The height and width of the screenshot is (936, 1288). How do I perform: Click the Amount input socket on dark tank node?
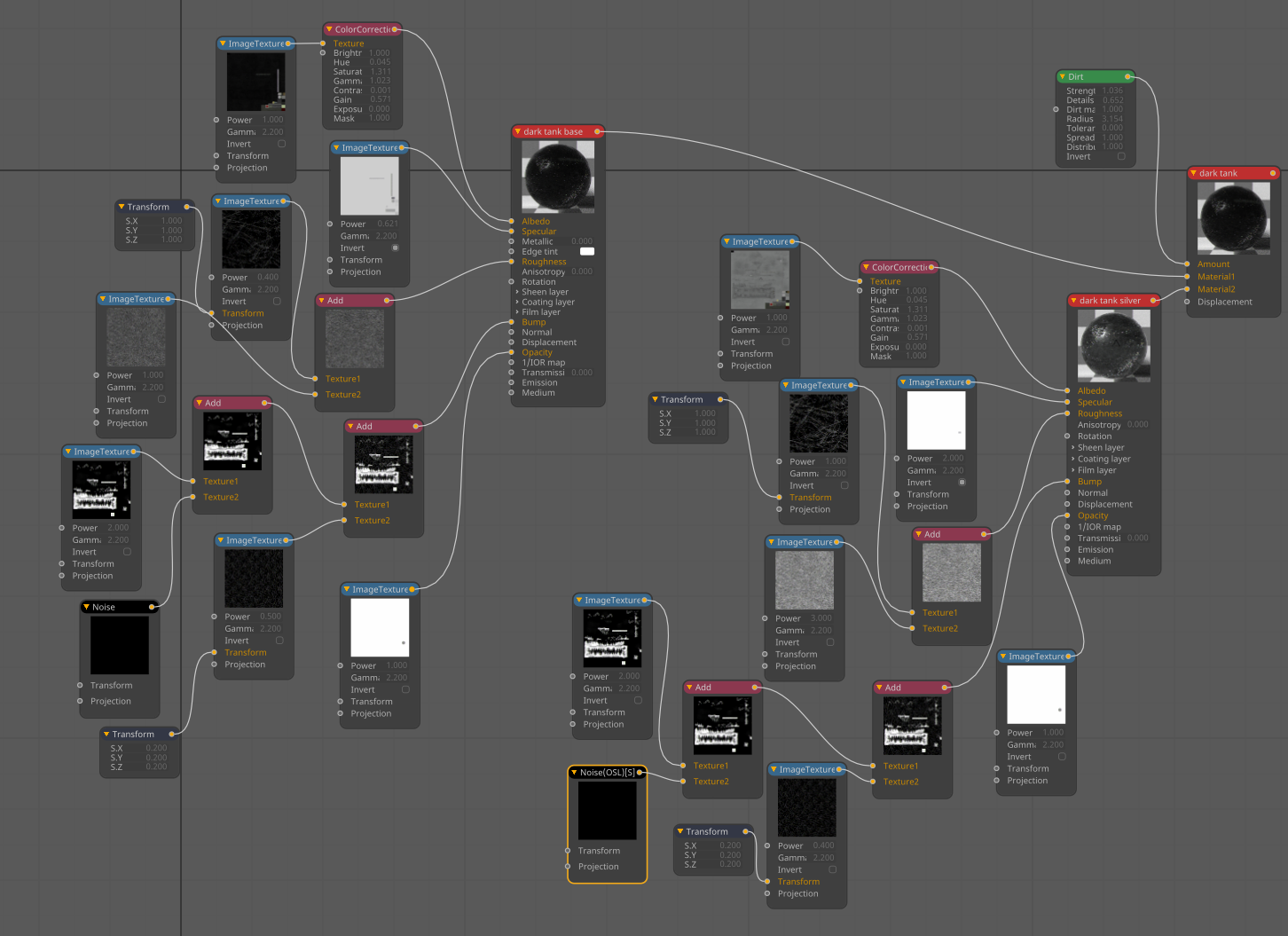pyautogui.click(x=1188, y=264)
